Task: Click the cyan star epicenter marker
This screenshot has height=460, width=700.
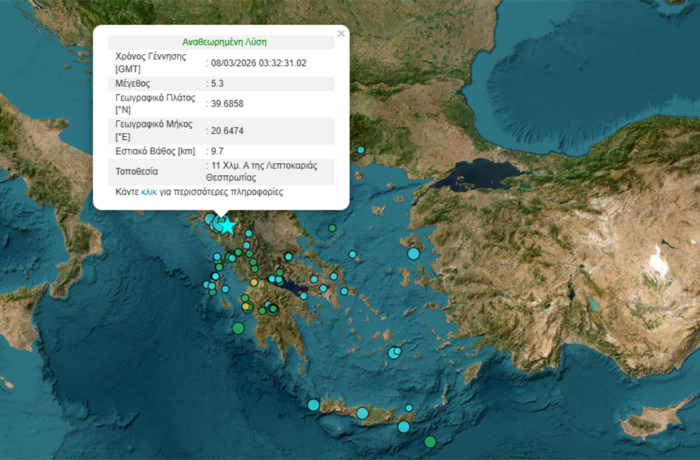Action: click(x=228, y=226)
